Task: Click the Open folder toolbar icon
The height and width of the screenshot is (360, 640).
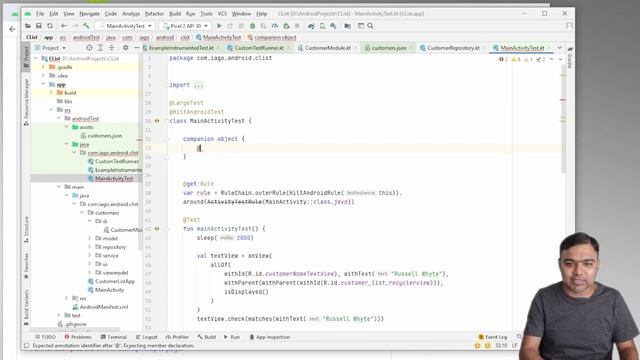Action: (x=28, y=26)
